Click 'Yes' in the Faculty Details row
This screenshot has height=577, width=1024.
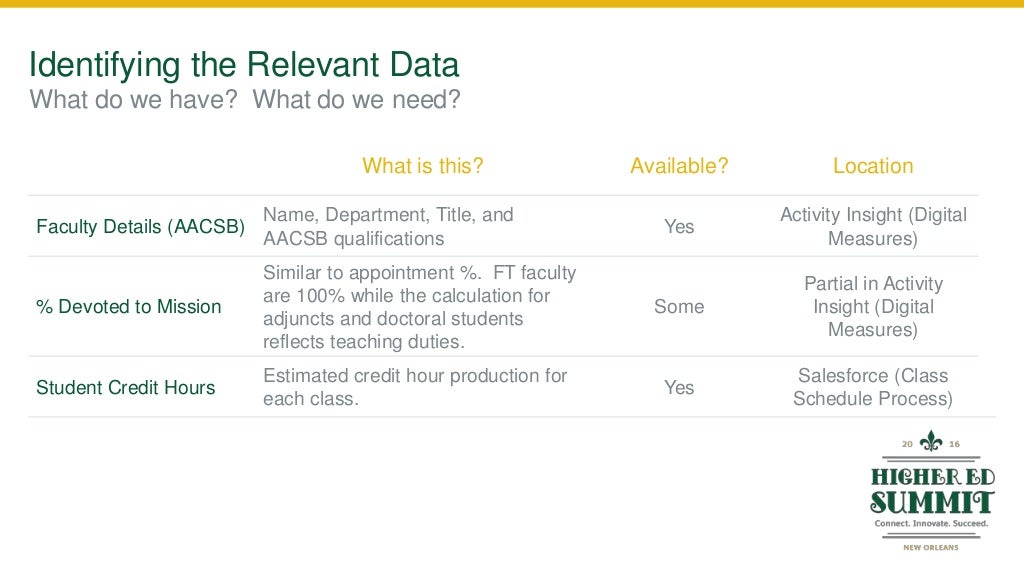coord(679,227)
